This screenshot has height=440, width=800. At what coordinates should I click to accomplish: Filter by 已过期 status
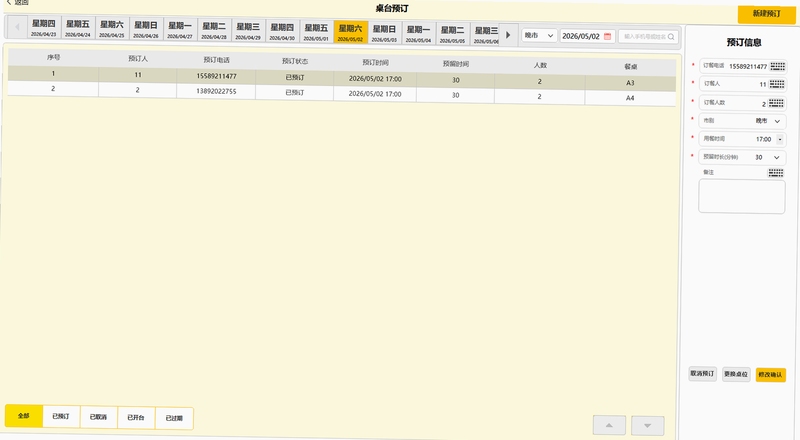coord(174,418)
